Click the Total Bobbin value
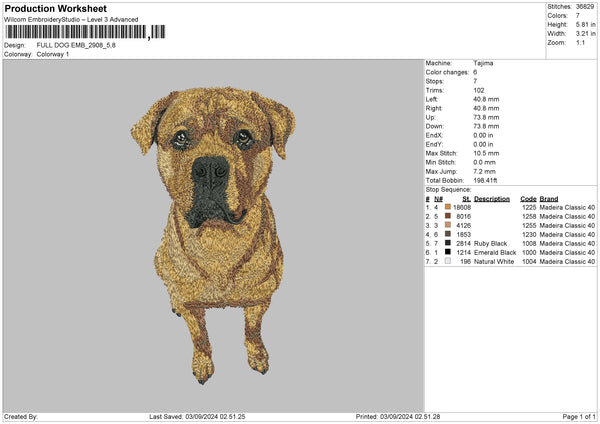This screenshot has width=600, height=424. point(491,178)
